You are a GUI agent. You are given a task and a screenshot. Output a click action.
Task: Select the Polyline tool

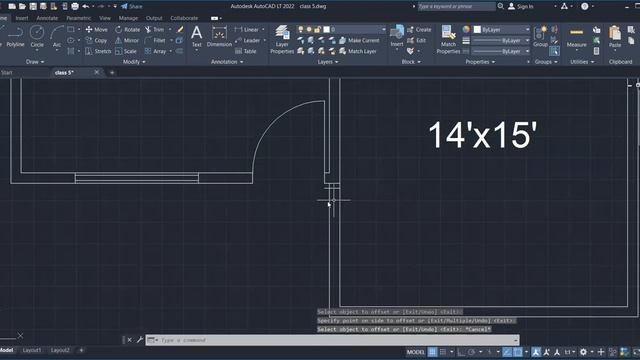click(16, 36)
